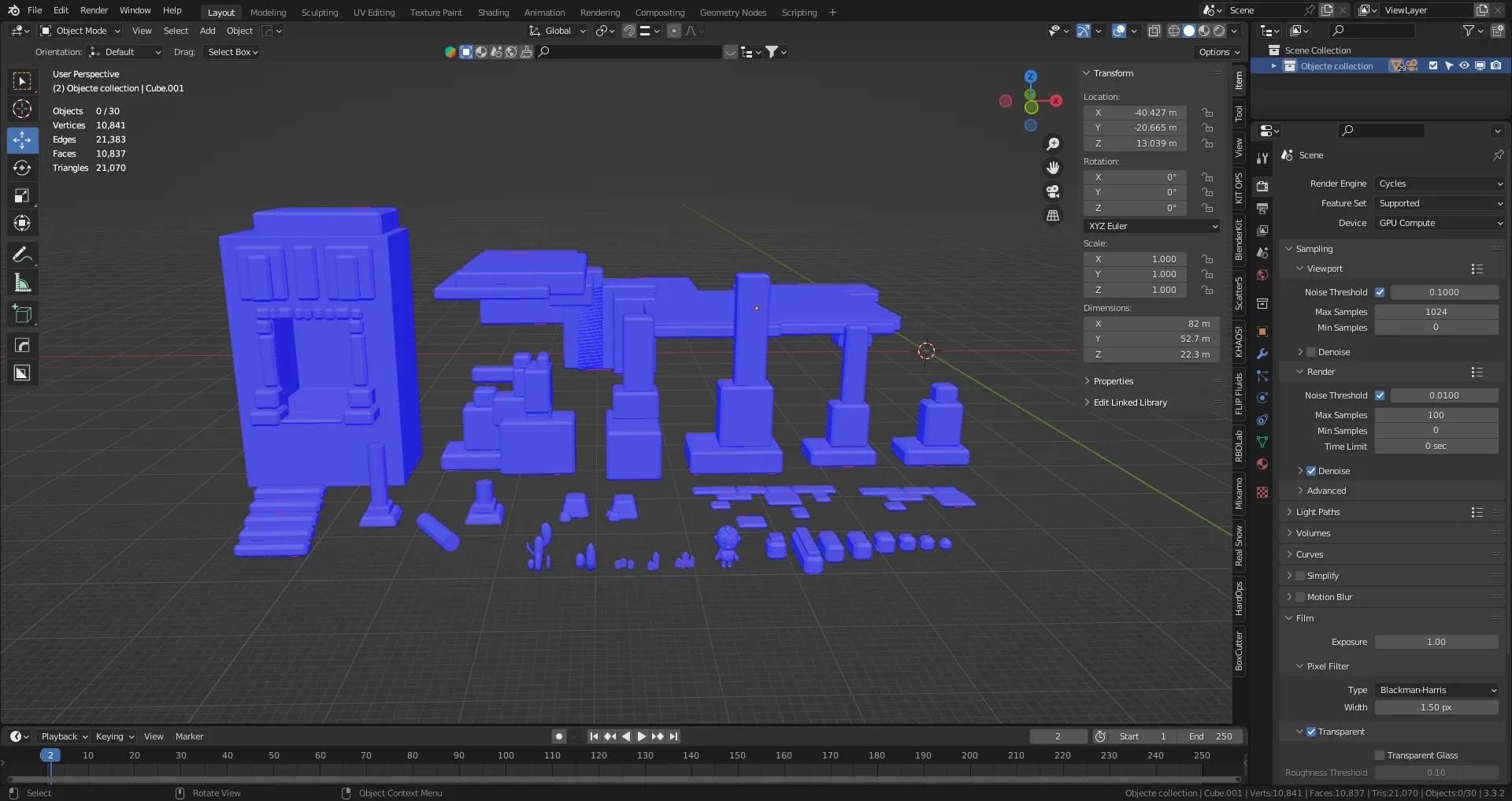Select the Rotate tool in the toolbar

[x=22, y=168]
